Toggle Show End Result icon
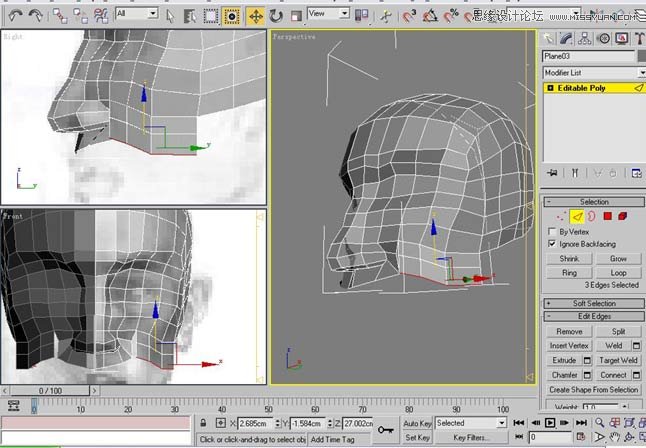Viewport: 646px width, 448px height. [x=575, y=173]
